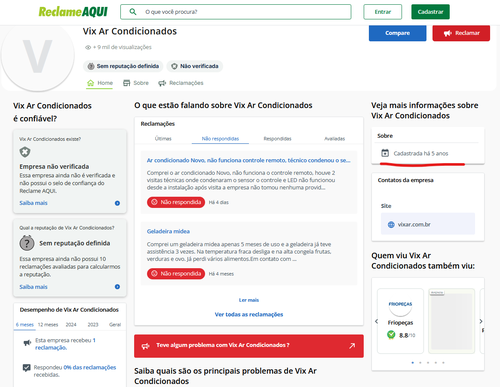Viewport: 500px width, 387px height.
Task: Click the shield star icon of unverified company
Action: click(25, 152)
